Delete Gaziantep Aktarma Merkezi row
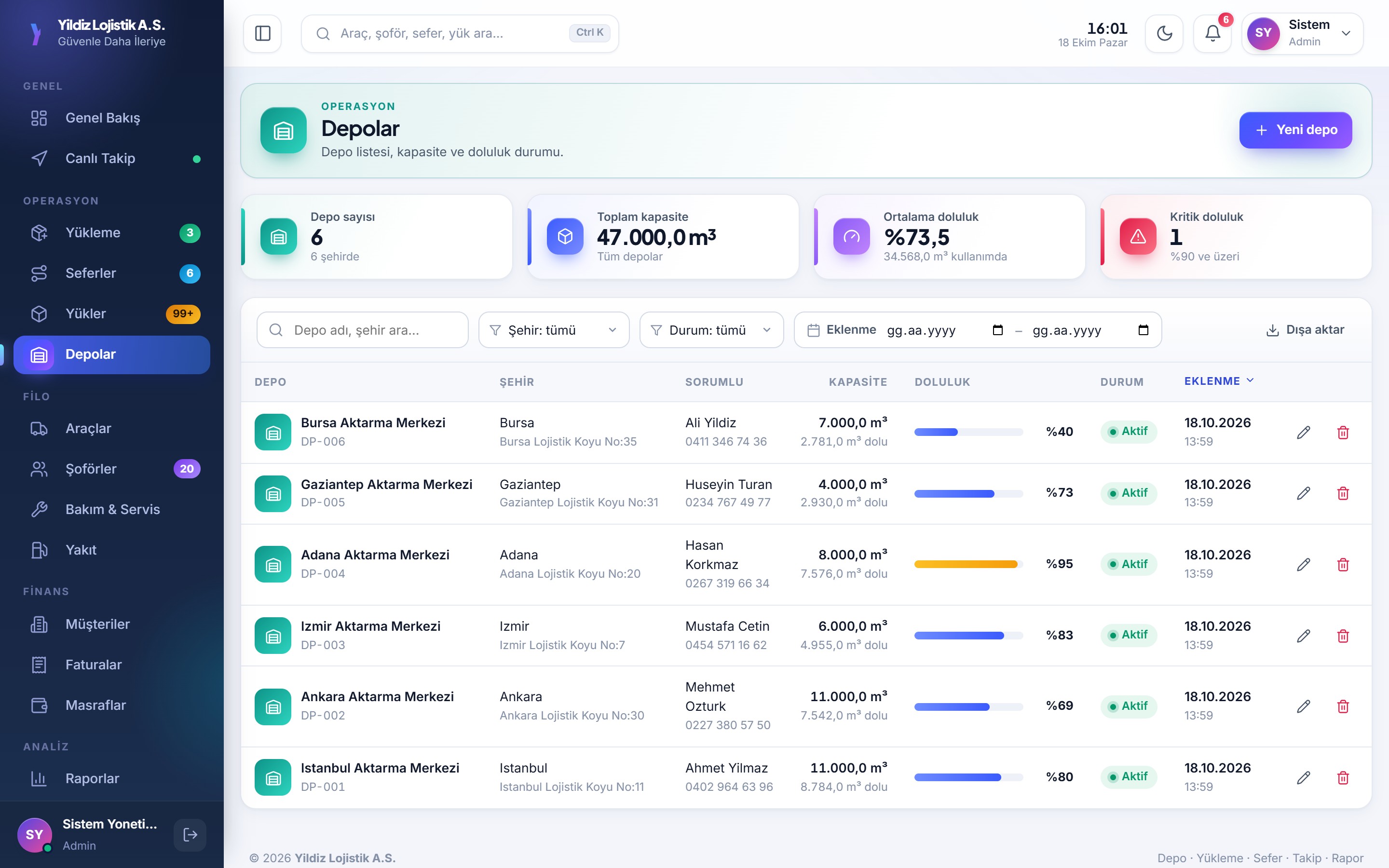 tap(1343, 493)
